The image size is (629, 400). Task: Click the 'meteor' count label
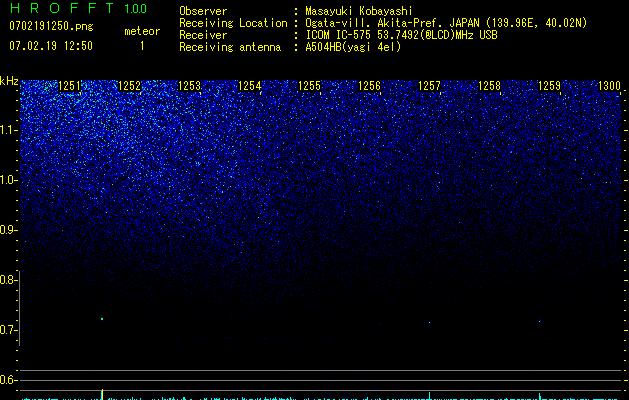(142, 31)
